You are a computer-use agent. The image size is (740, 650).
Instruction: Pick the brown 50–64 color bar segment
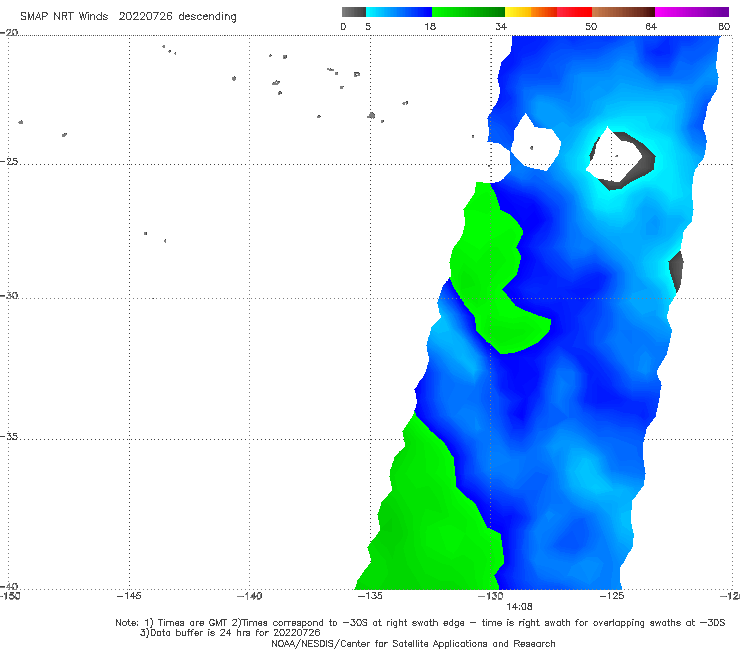(623, 12)
